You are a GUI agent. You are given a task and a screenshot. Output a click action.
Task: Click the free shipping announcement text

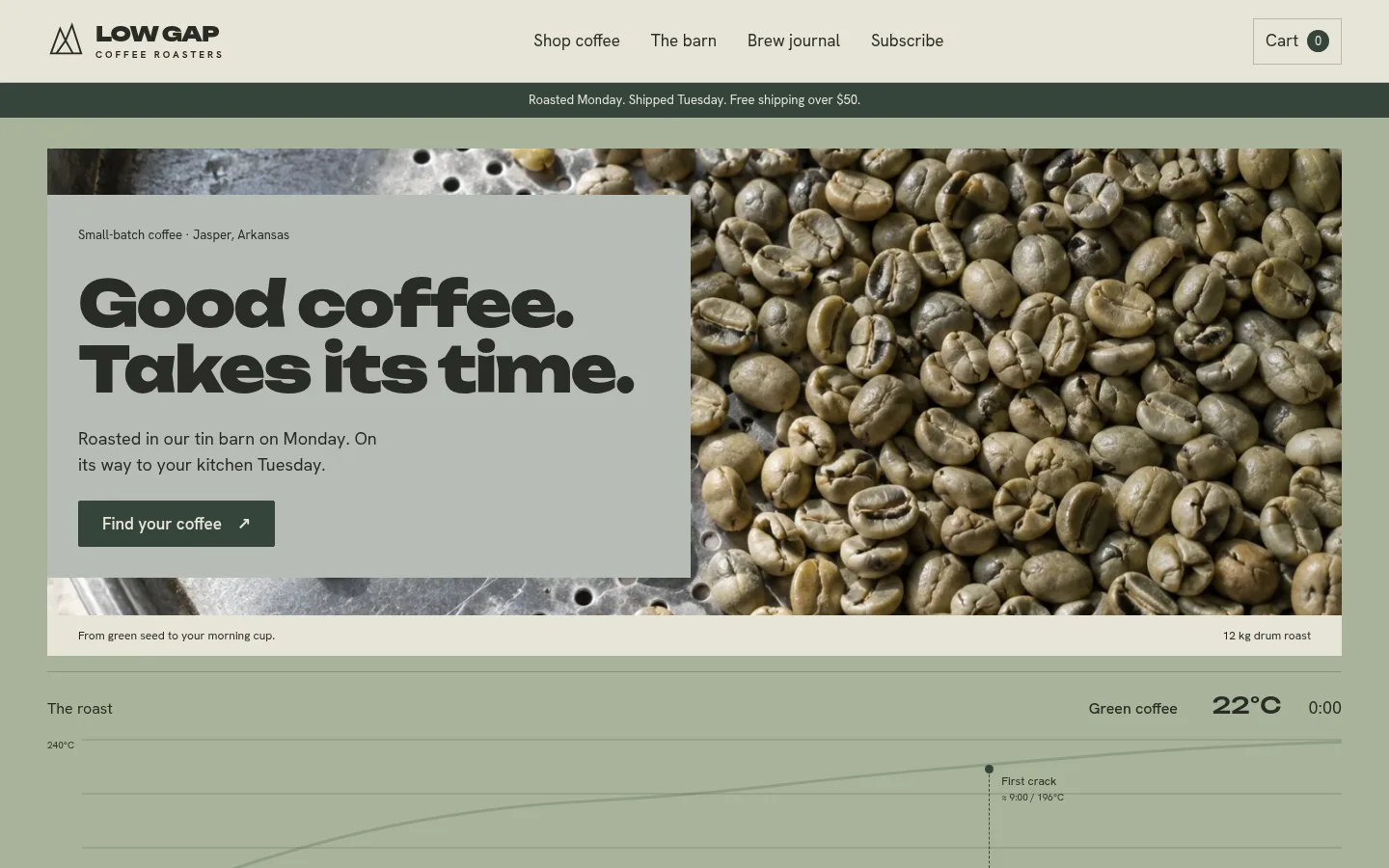tap(694, 100)
